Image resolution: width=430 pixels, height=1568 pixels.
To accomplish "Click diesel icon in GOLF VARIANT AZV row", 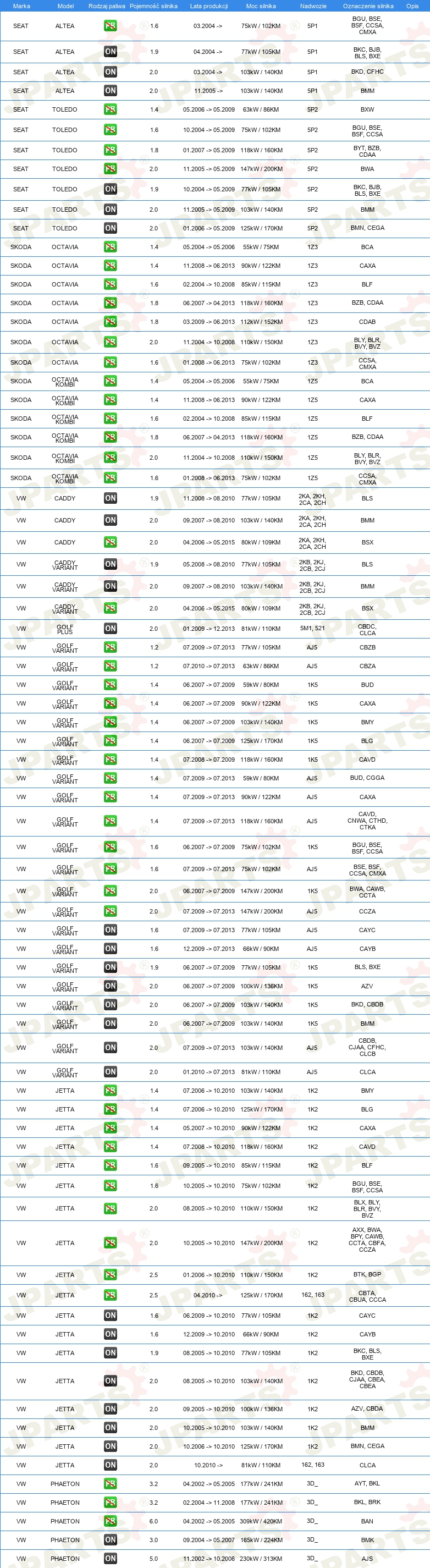I will click(x=110, y=986).
